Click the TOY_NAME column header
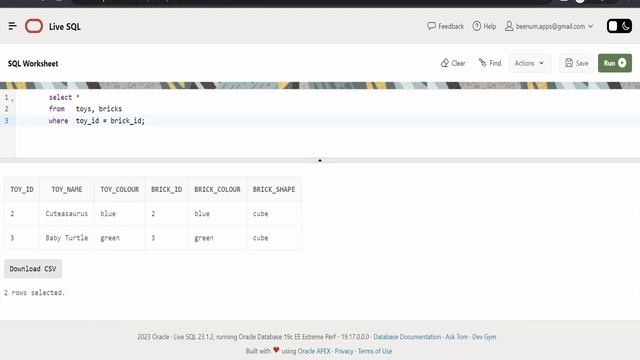640x360 pixels. 67,189
